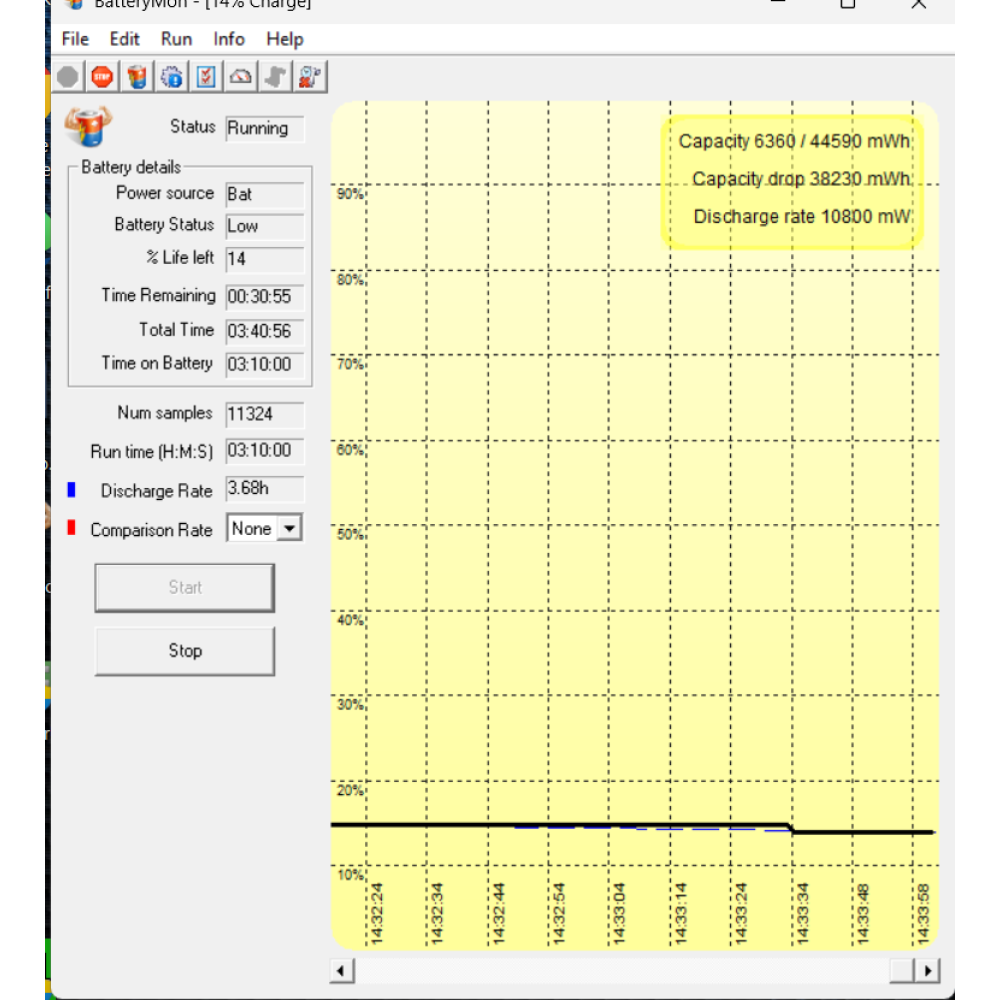Click the gear with info badge icon
Screen dimensions: 1000x1000
[x=172, y=77]
